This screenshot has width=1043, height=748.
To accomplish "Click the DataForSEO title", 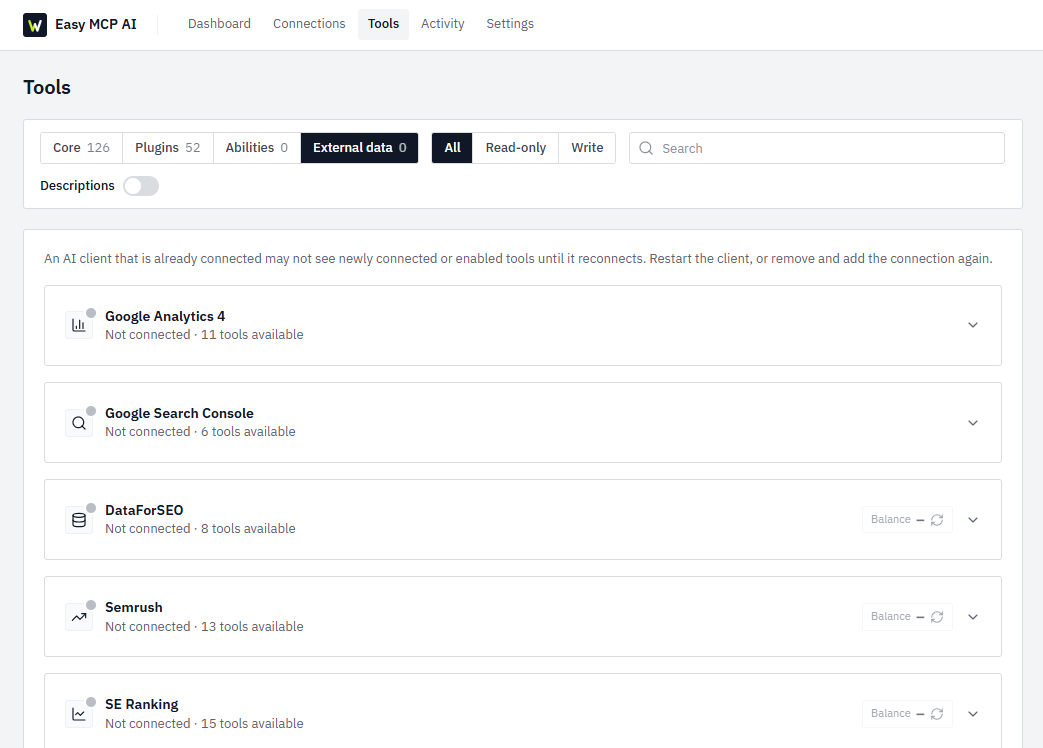I will [x=144, y=511].
